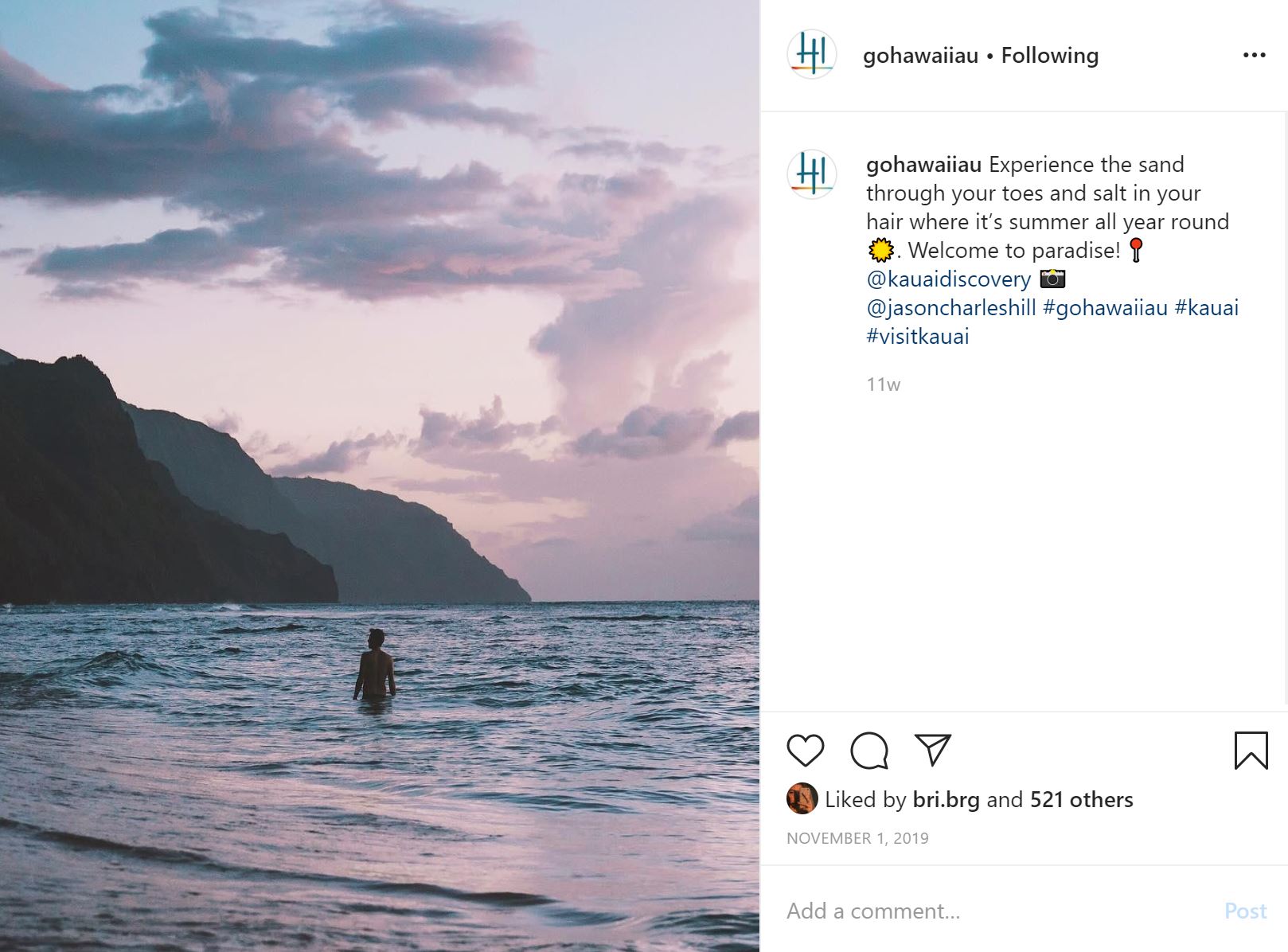
Task: Open the #kauai hashtag
Action: pos(1206,307)
